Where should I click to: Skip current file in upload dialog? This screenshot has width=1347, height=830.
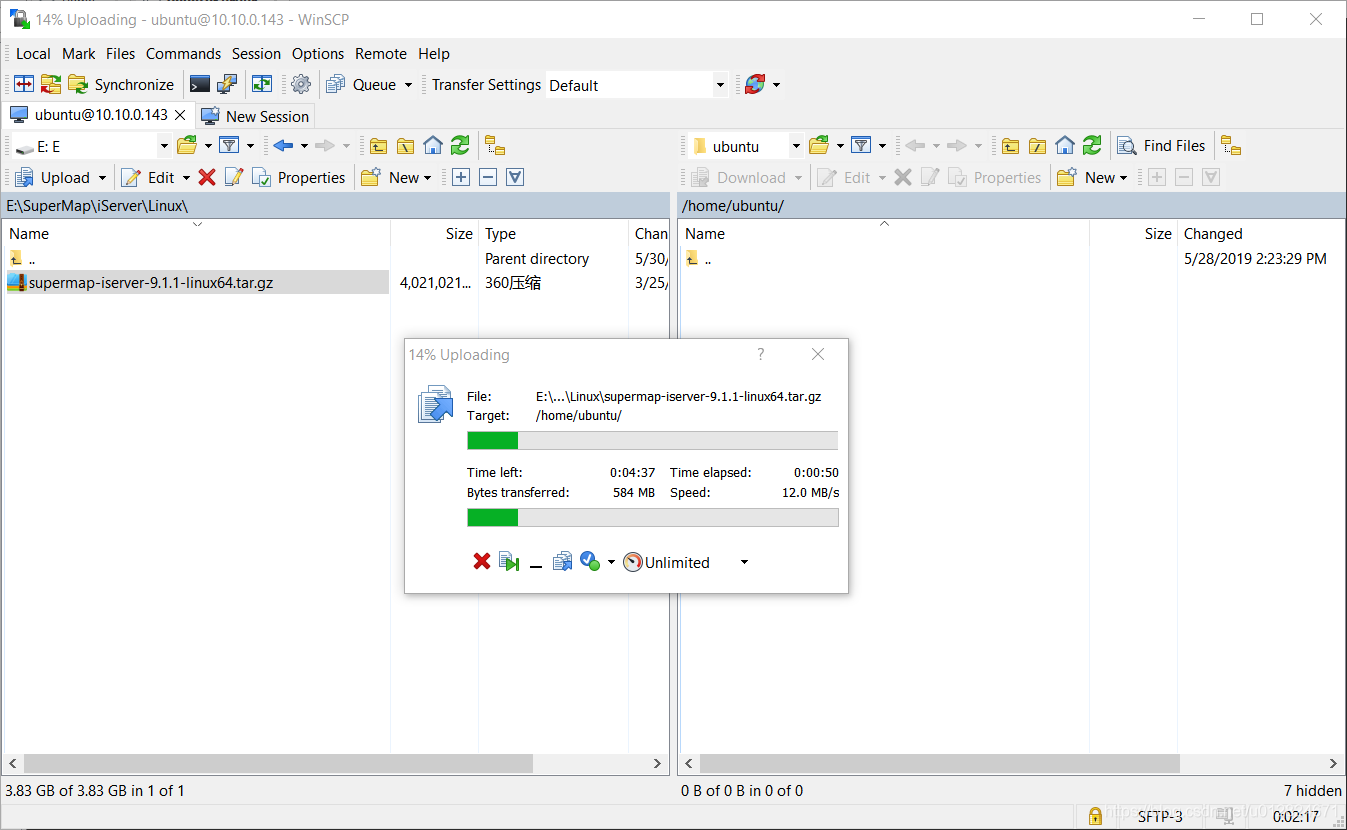click(509, 562)
